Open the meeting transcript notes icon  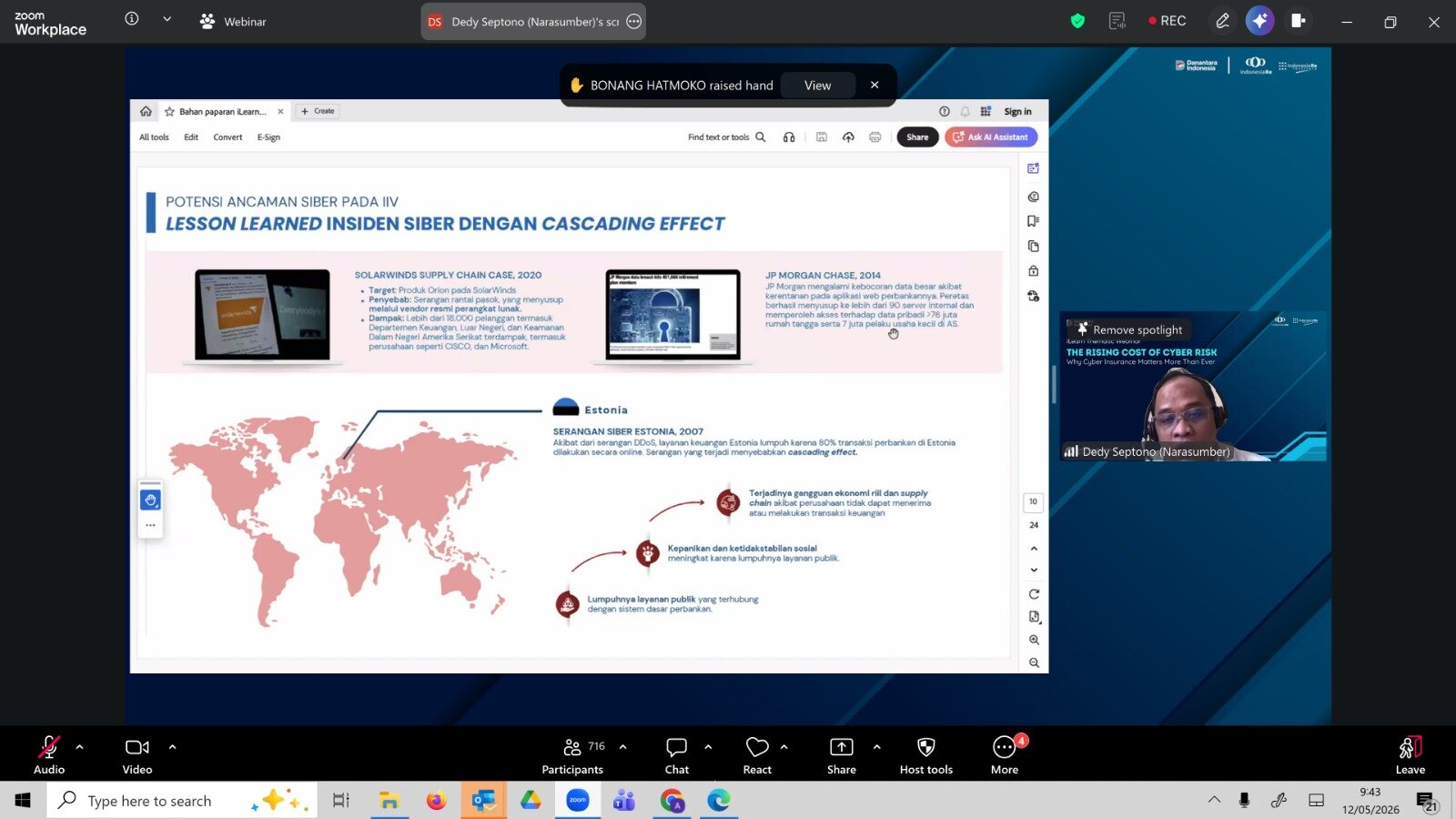[1117, 21]
